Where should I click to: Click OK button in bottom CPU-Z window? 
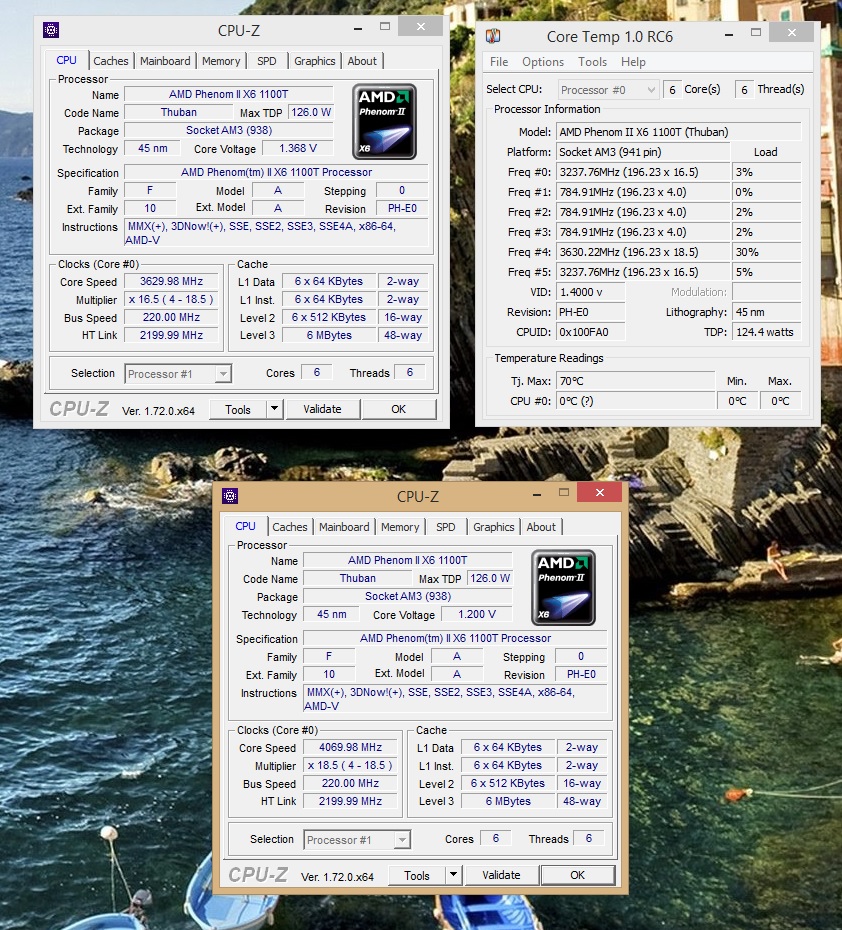578,875
